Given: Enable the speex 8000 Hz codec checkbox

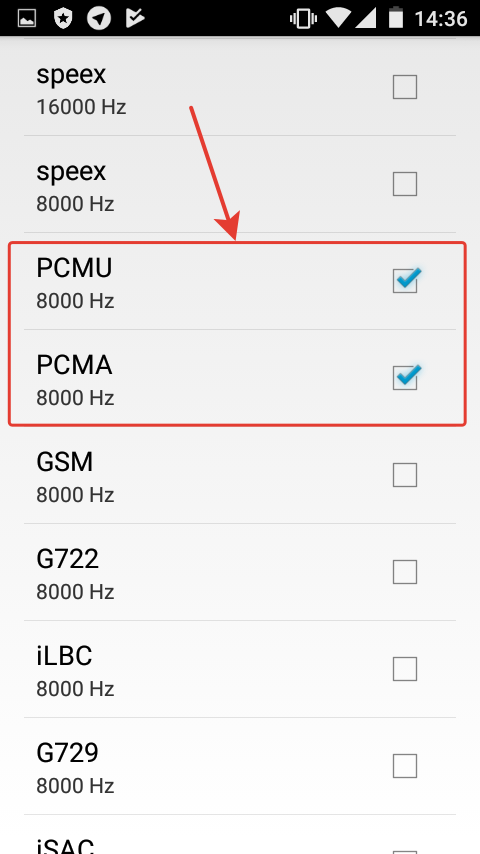Looking at the screenshot, I should [x=405, y=184].
